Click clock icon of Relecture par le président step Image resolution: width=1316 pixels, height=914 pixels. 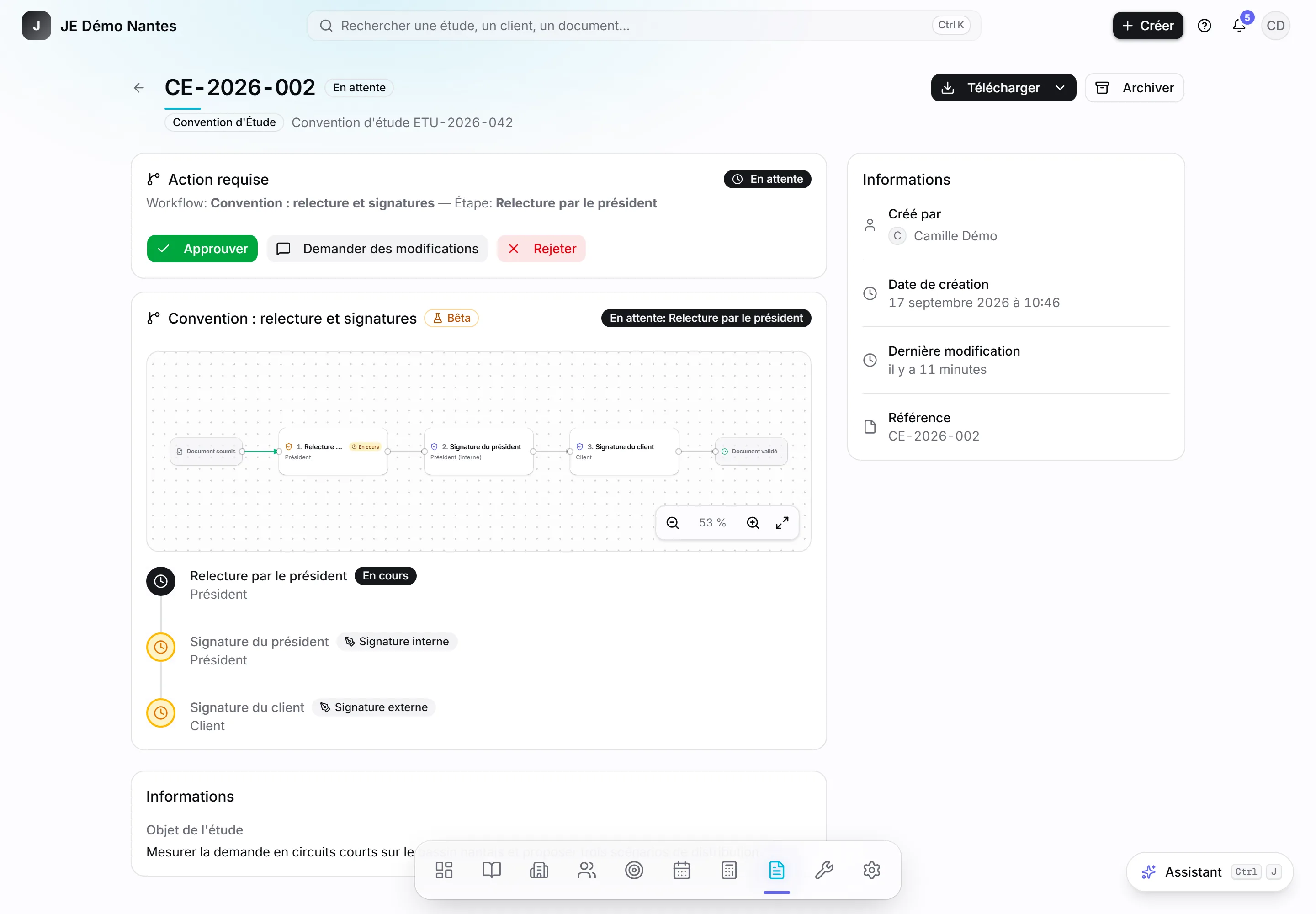[x=161, y=581]
